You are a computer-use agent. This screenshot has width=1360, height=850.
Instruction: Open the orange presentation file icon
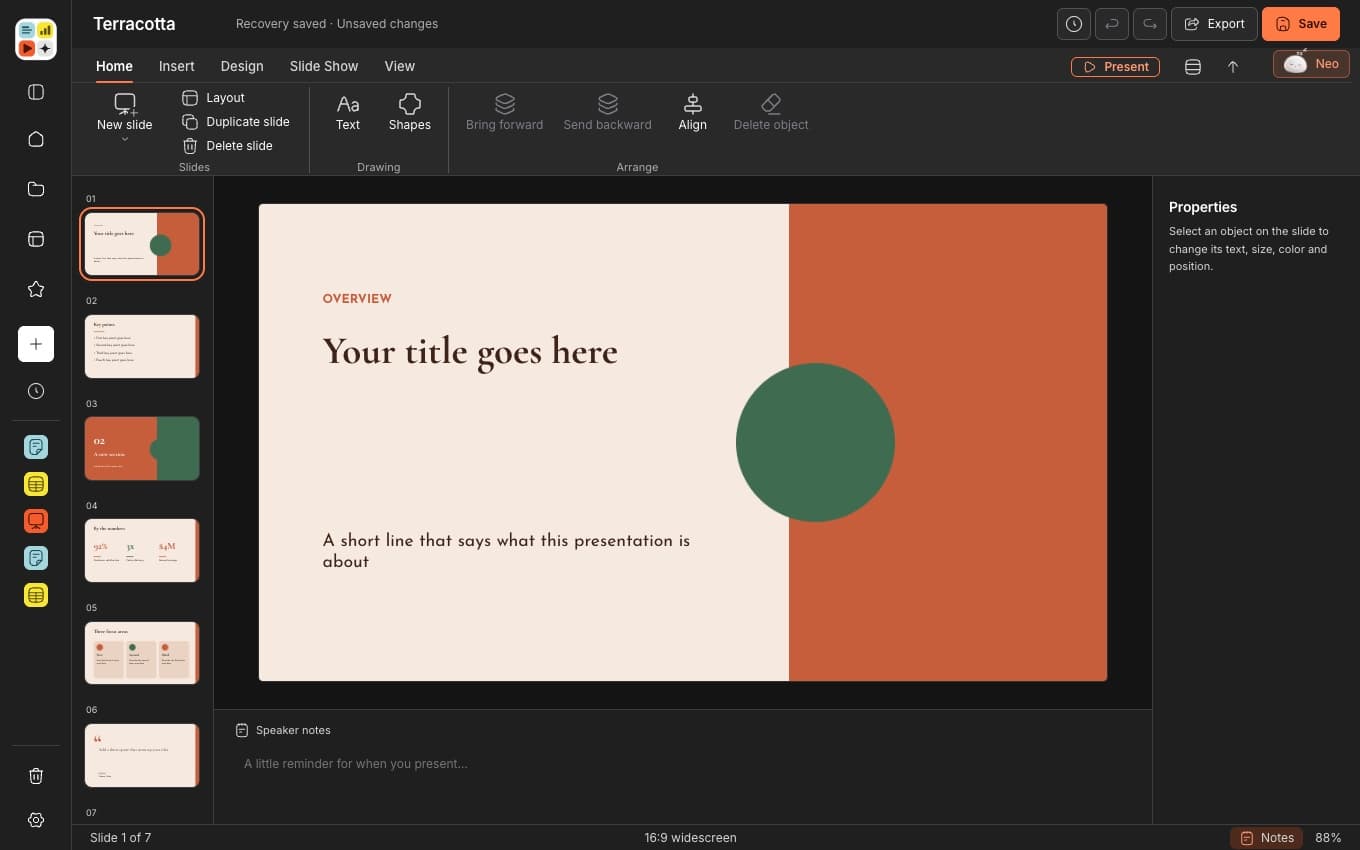36,521
